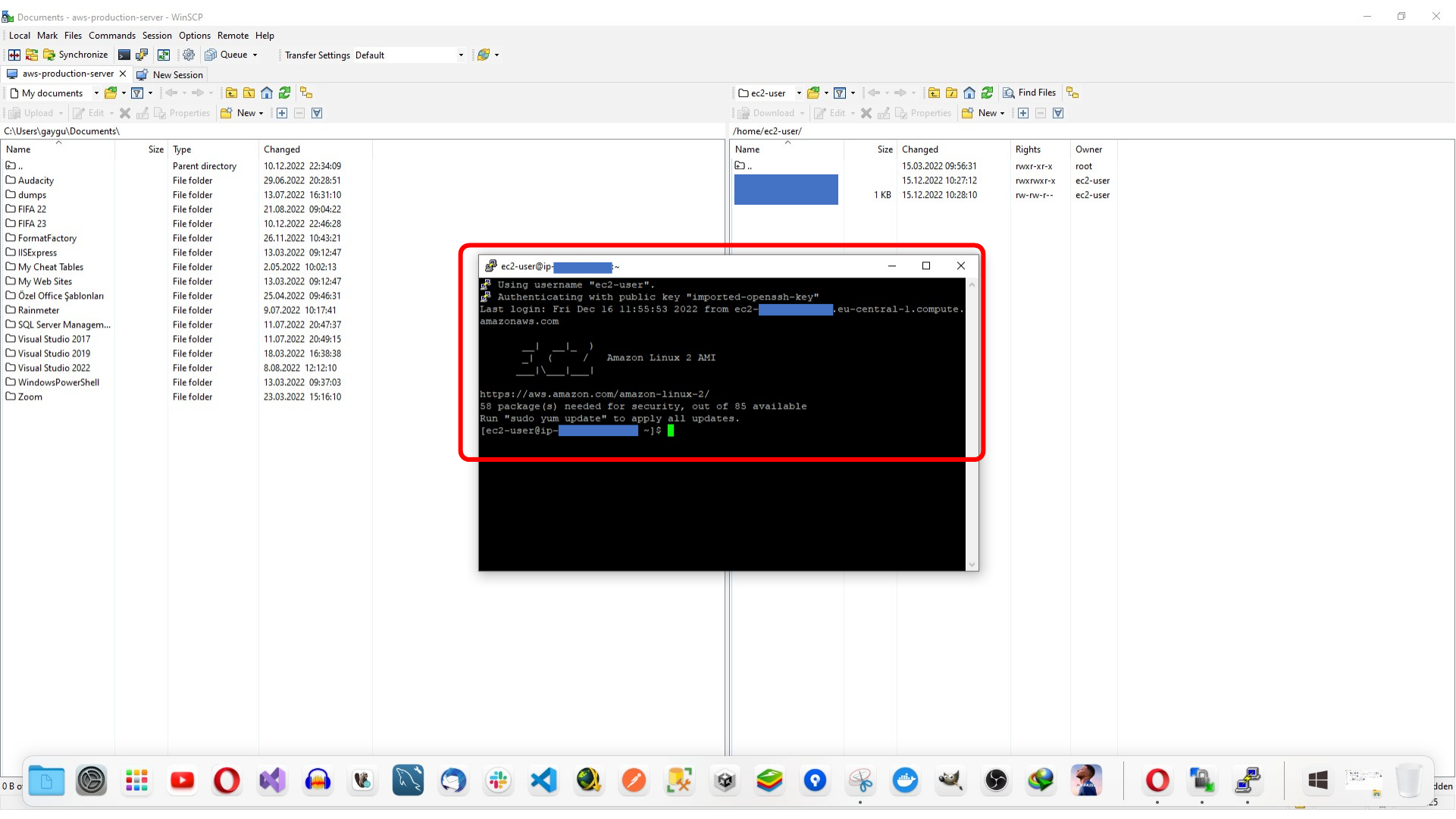Screen dimensions: 1456x819
Task: Open OBS Studio from the dock
Action: pyautogui.click(x=996, y=780)
